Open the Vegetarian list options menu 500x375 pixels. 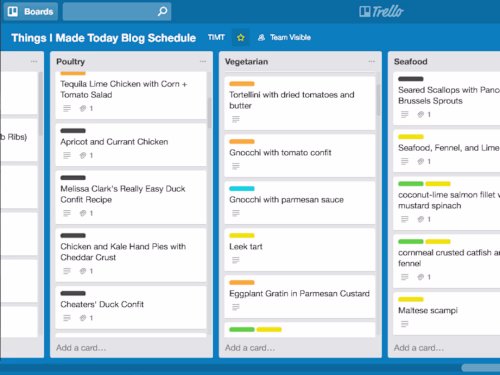(x=372, y=61)
